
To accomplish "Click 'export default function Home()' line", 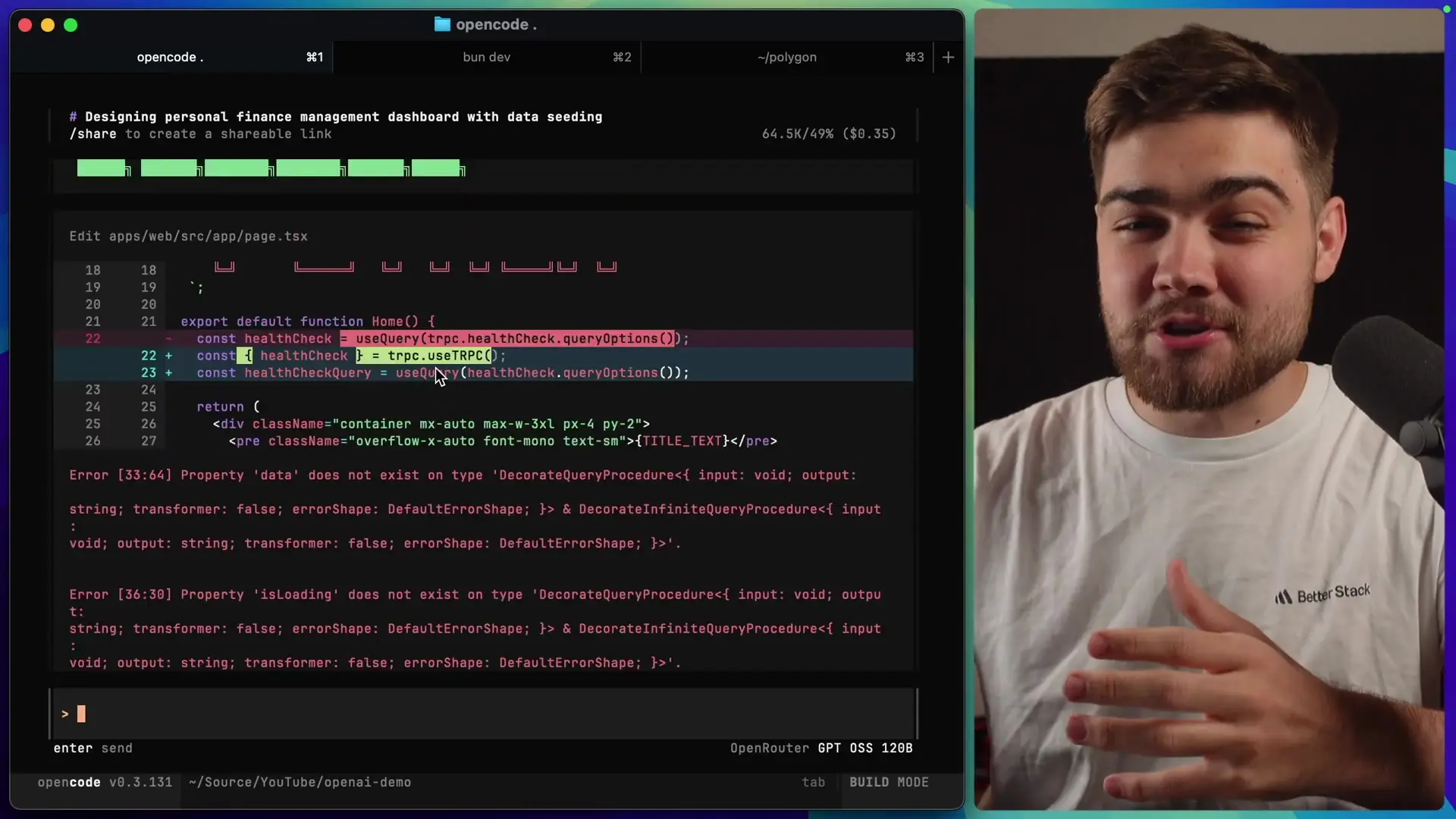I will point(308,322).
